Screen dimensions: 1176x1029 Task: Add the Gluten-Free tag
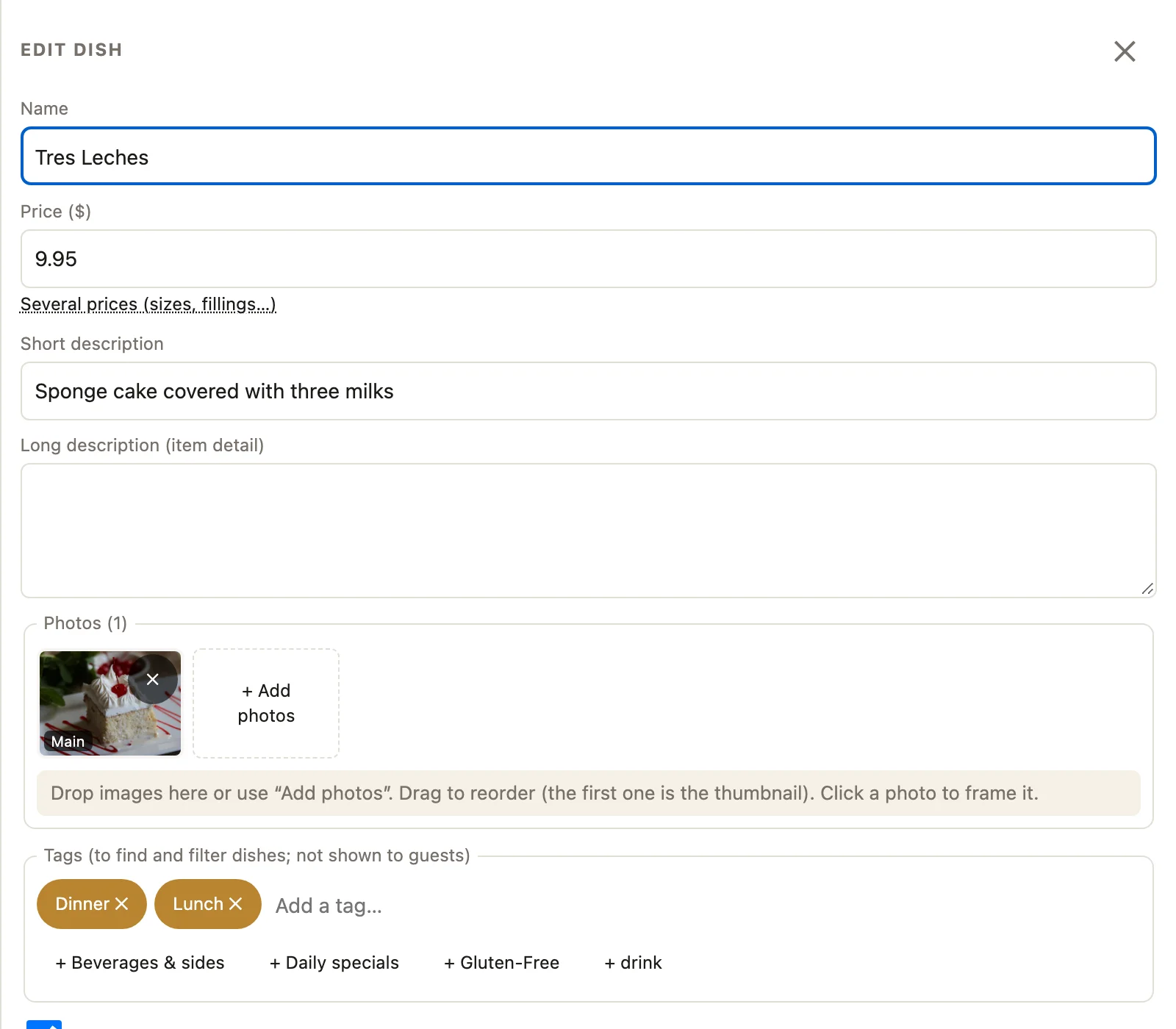pyautogui.click(x=501, y=963)
